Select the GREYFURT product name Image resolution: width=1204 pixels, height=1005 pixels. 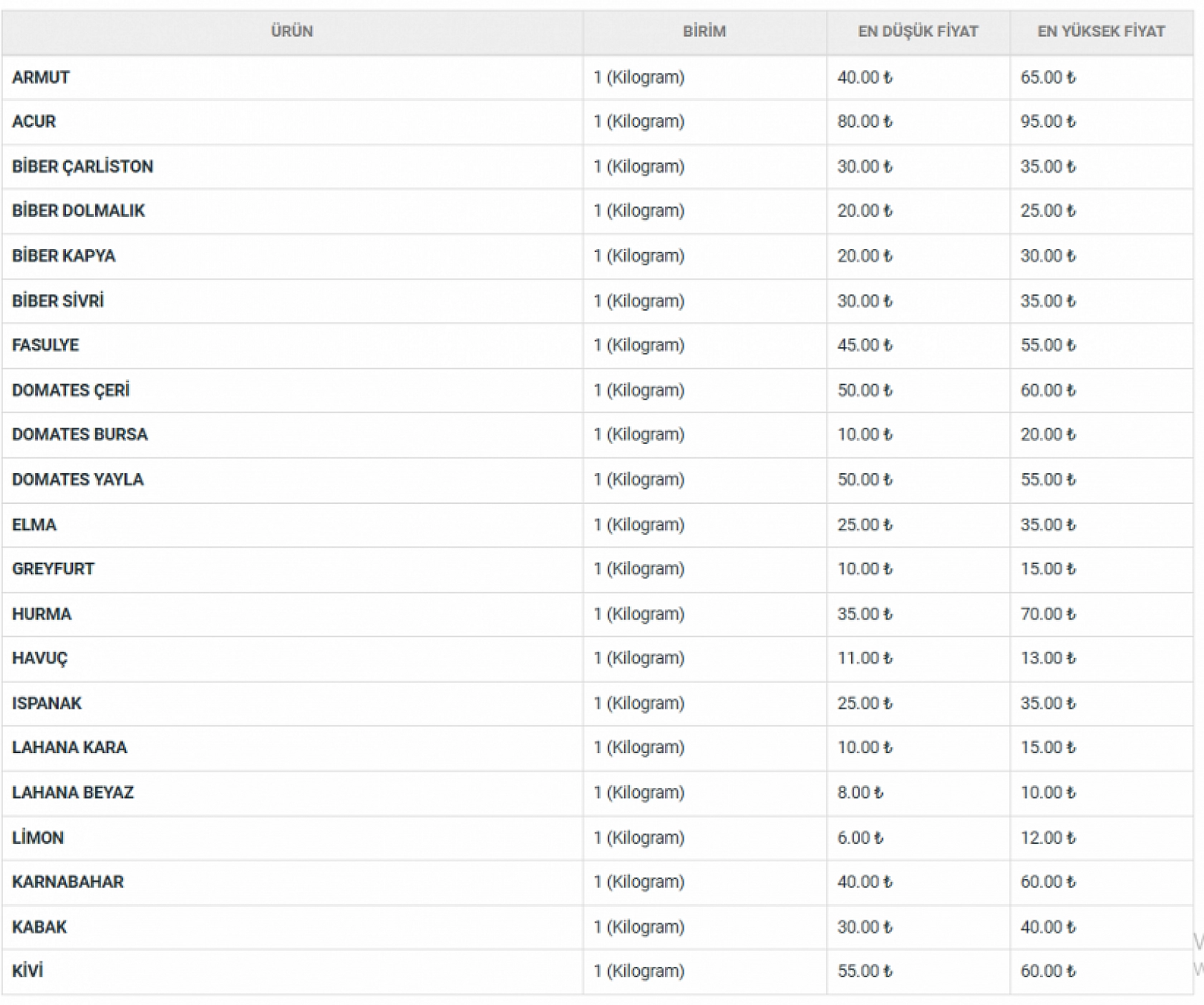pos(53,569)
